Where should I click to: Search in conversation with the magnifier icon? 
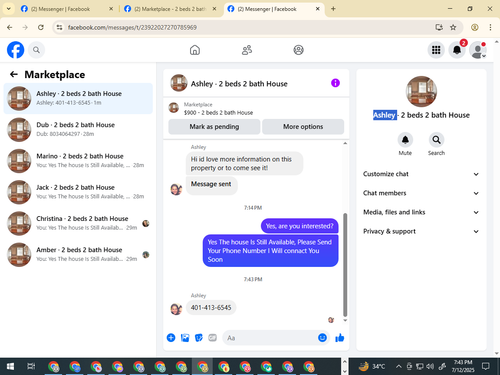[436, 140]
